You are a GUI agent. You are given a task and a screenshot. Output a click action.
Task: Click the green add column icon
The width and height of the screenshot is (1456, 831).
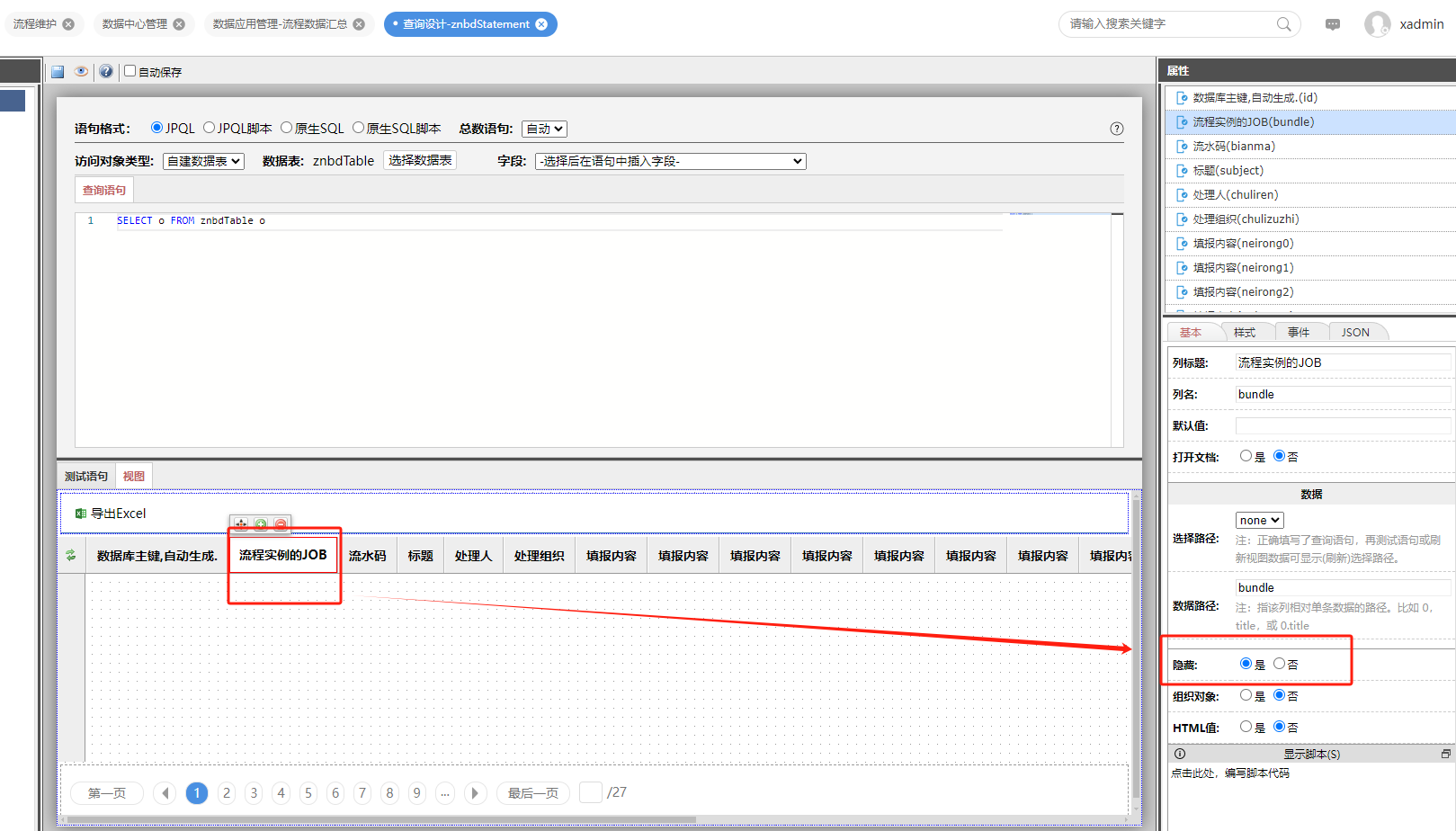click(261, 524)
